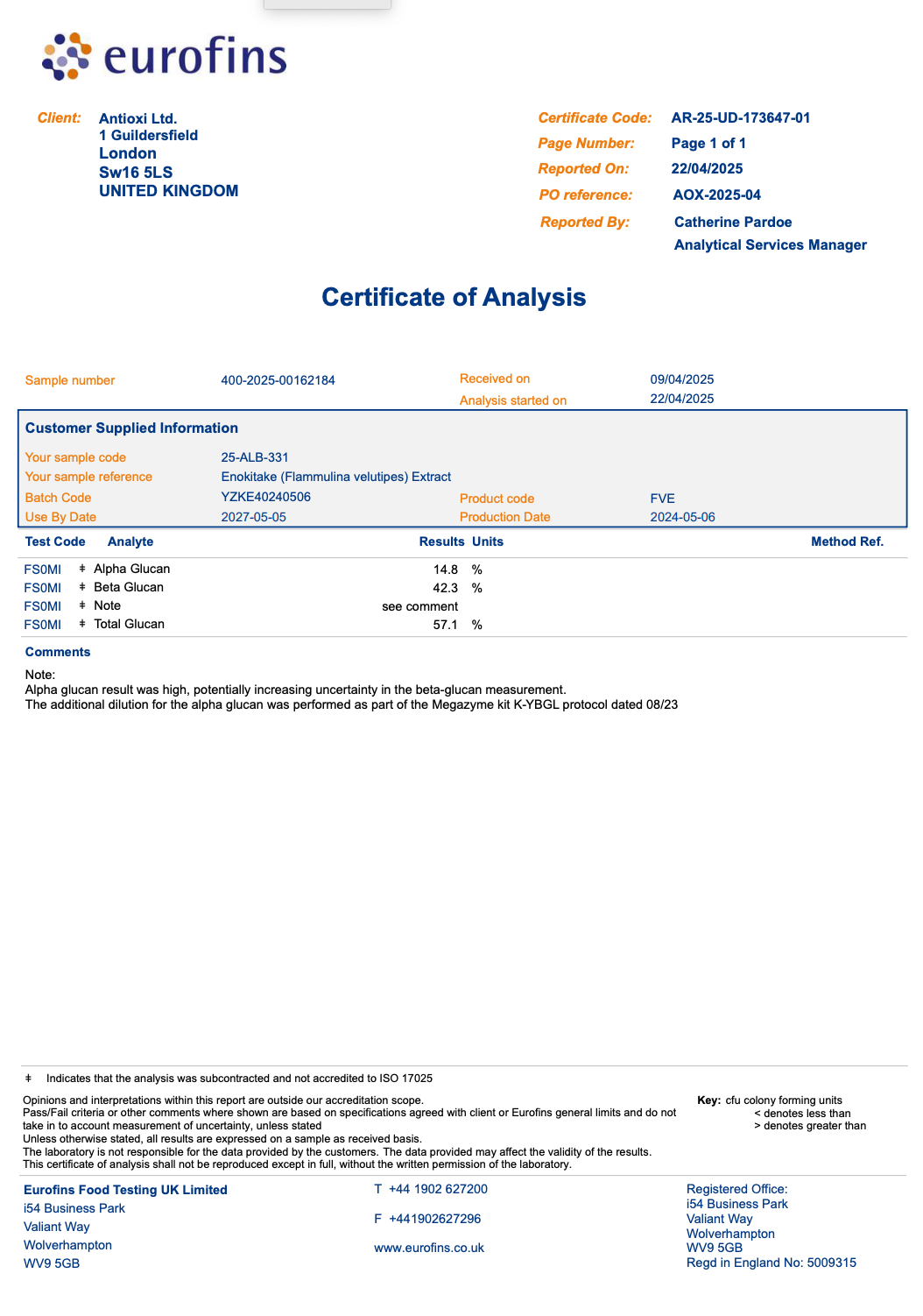
Task: Click the double-dagger symbol beside Total Glucan
Action: point(82,624)
